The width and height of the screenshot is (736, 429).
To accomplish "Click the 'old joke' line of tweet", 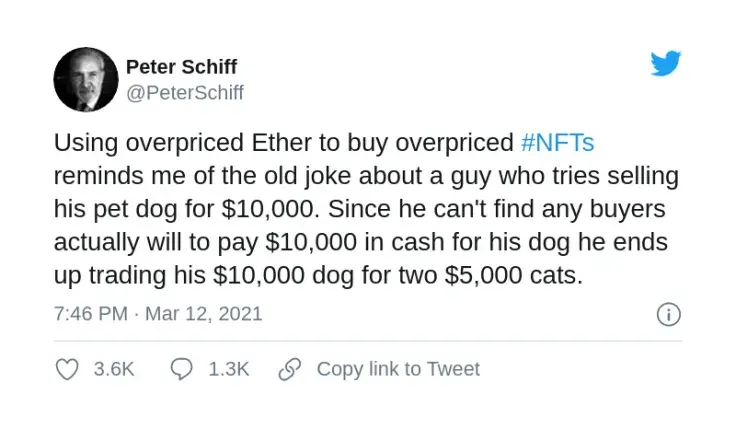I will click(x=366, y=176).
